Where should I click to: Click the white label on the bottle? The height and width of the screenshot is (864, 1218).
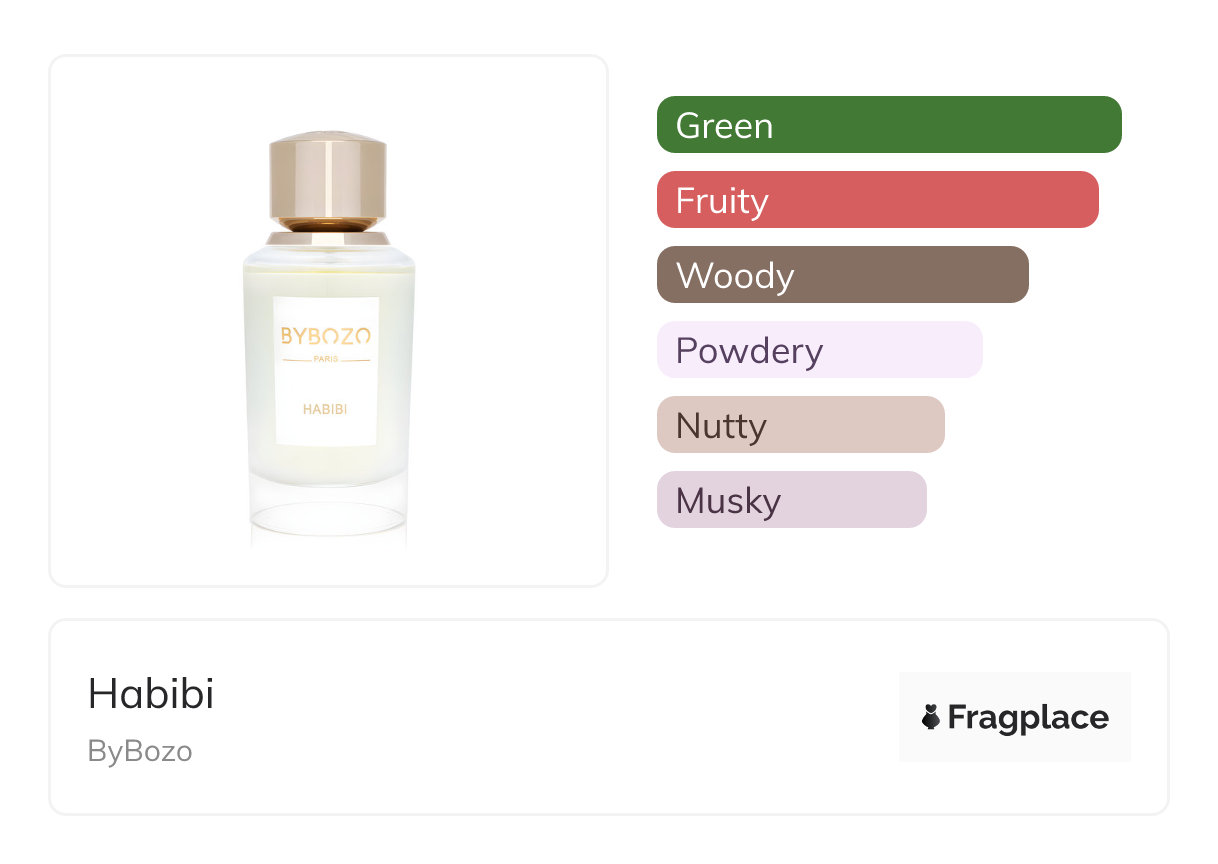(326, 385)
